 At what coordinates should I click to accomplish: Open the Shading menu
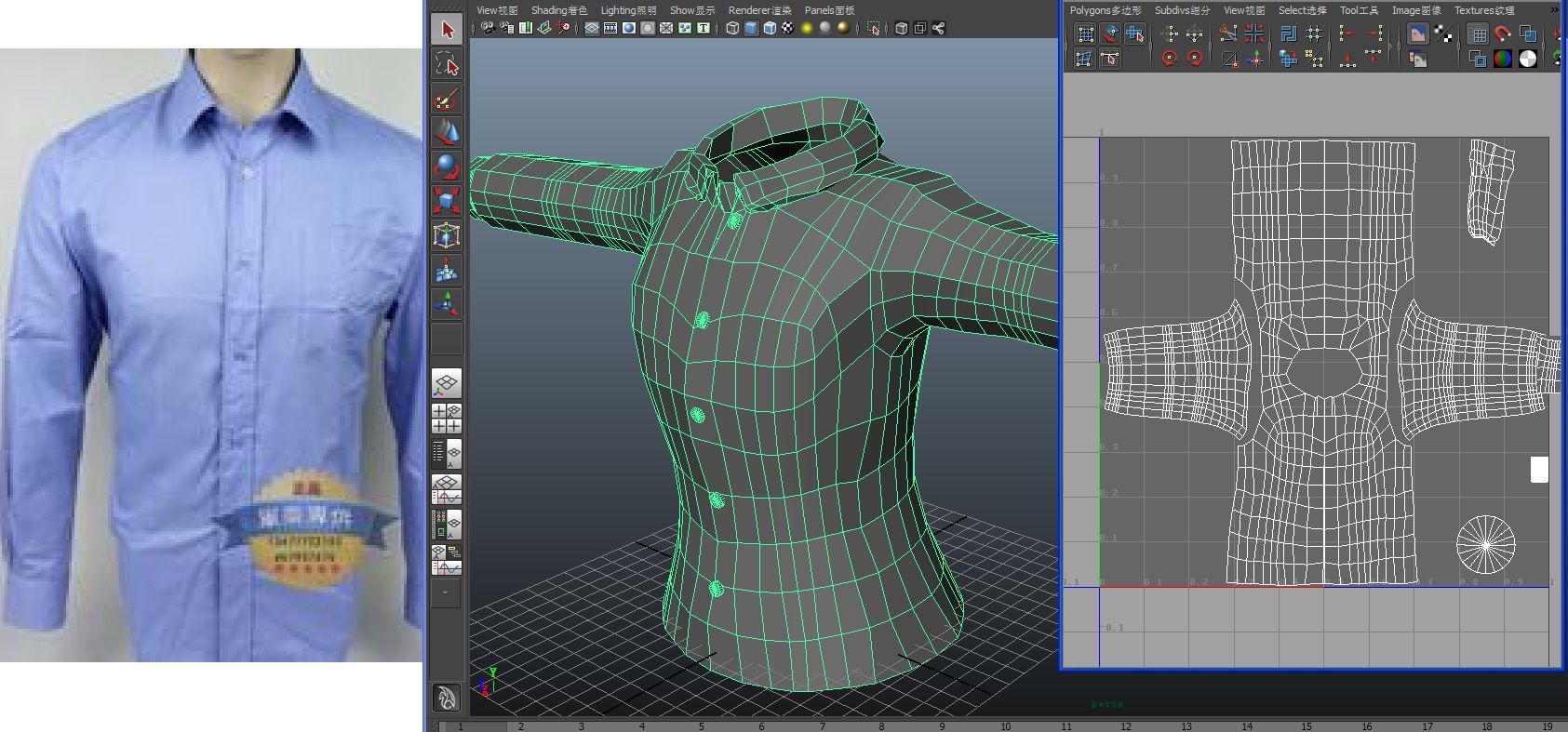point(558,10)
